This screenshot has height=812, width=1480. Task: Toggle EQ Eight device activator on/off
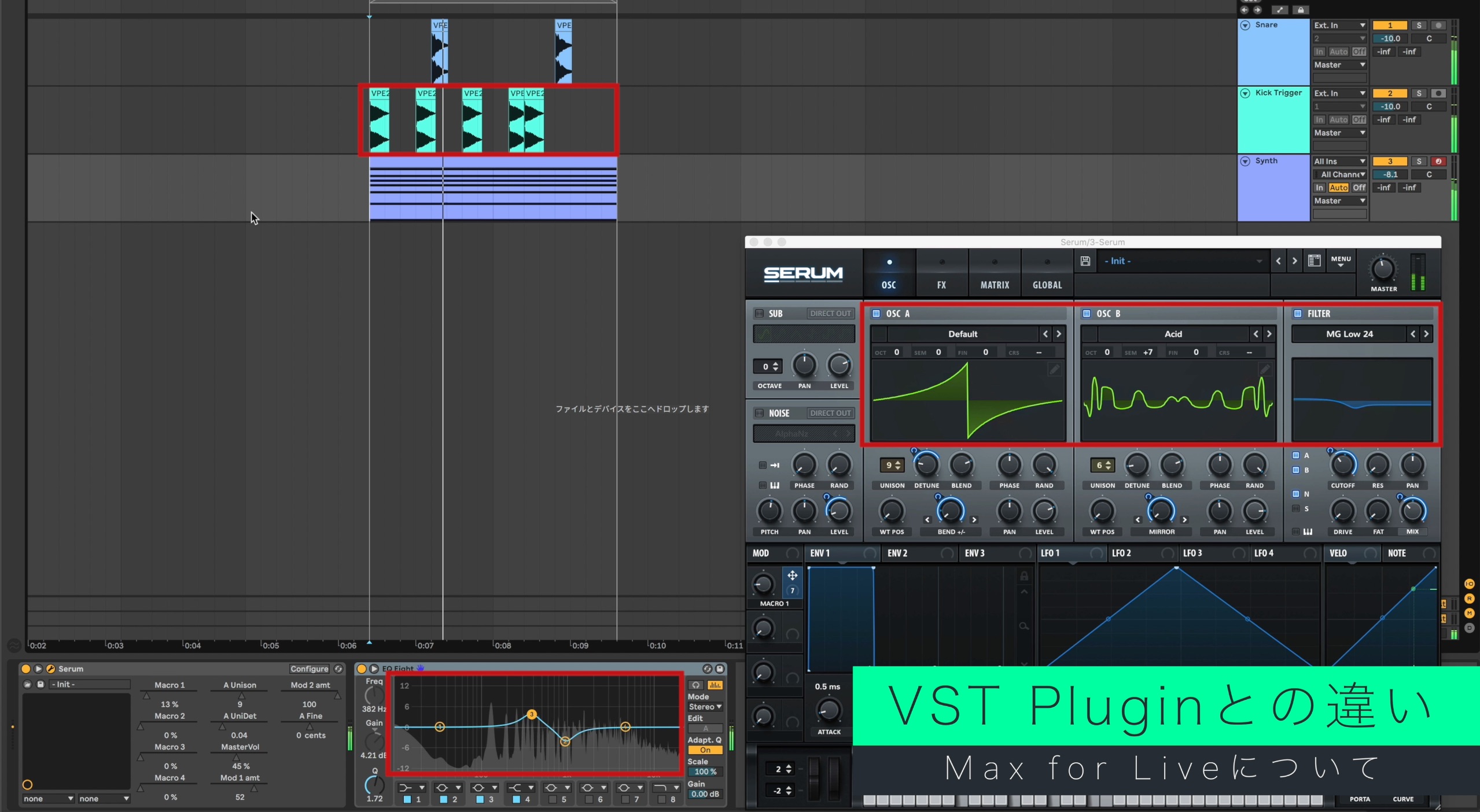coord(362,669)
